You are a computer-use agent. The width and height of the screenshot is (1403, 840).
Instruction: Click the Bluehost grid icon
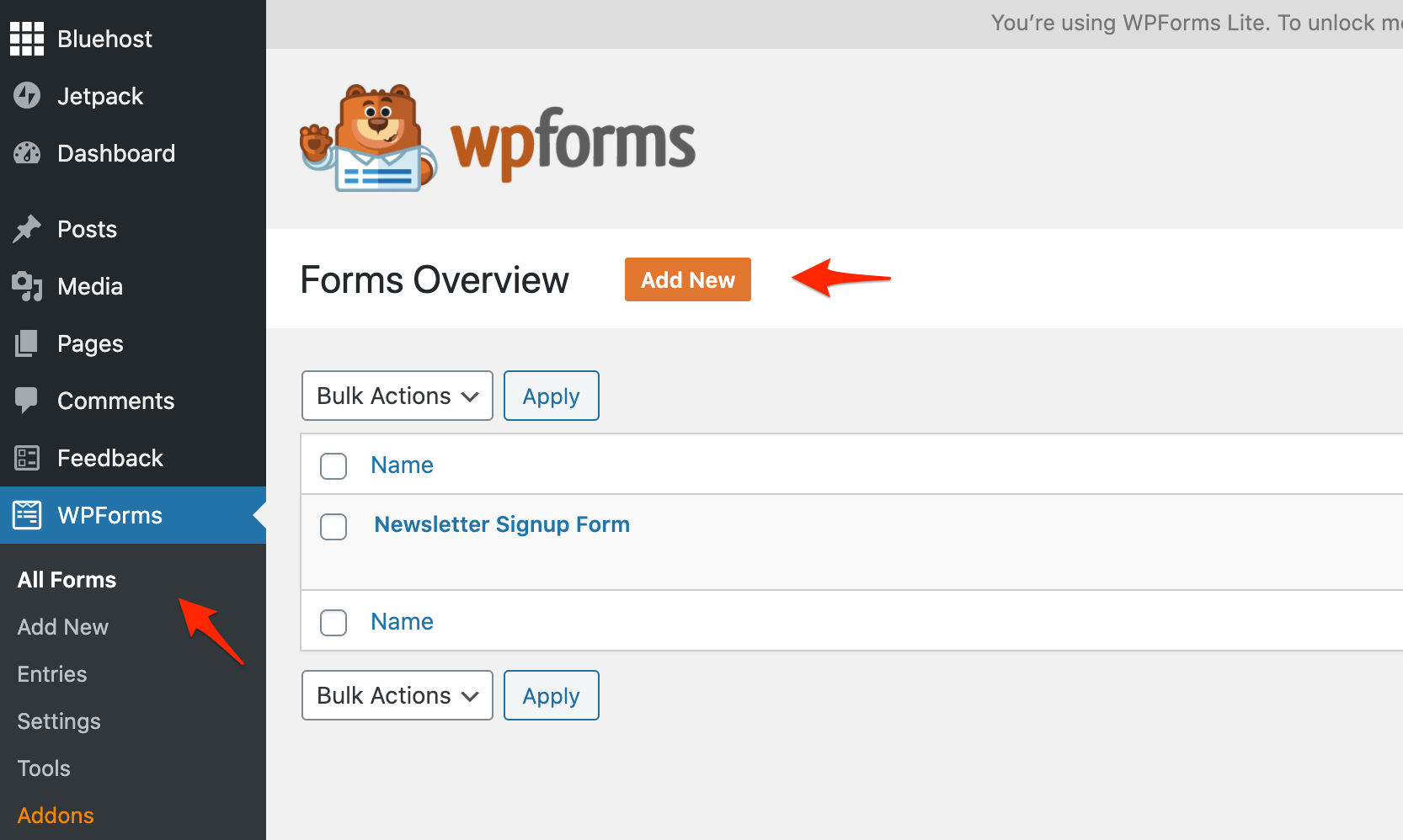[27, 39]
